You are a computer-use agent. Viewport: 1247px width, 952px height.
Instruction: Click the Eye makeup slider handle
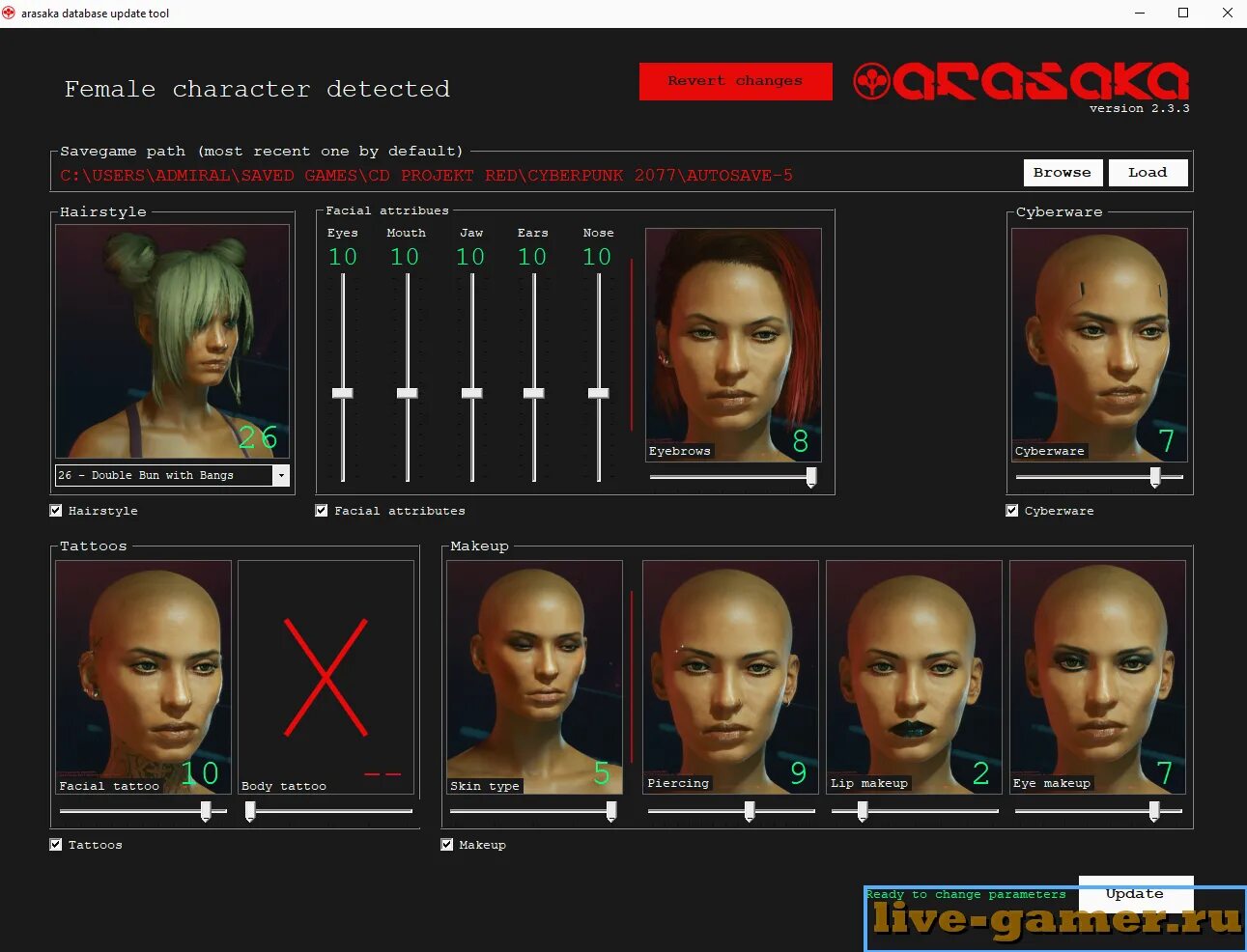click(x=1154, y=811)
